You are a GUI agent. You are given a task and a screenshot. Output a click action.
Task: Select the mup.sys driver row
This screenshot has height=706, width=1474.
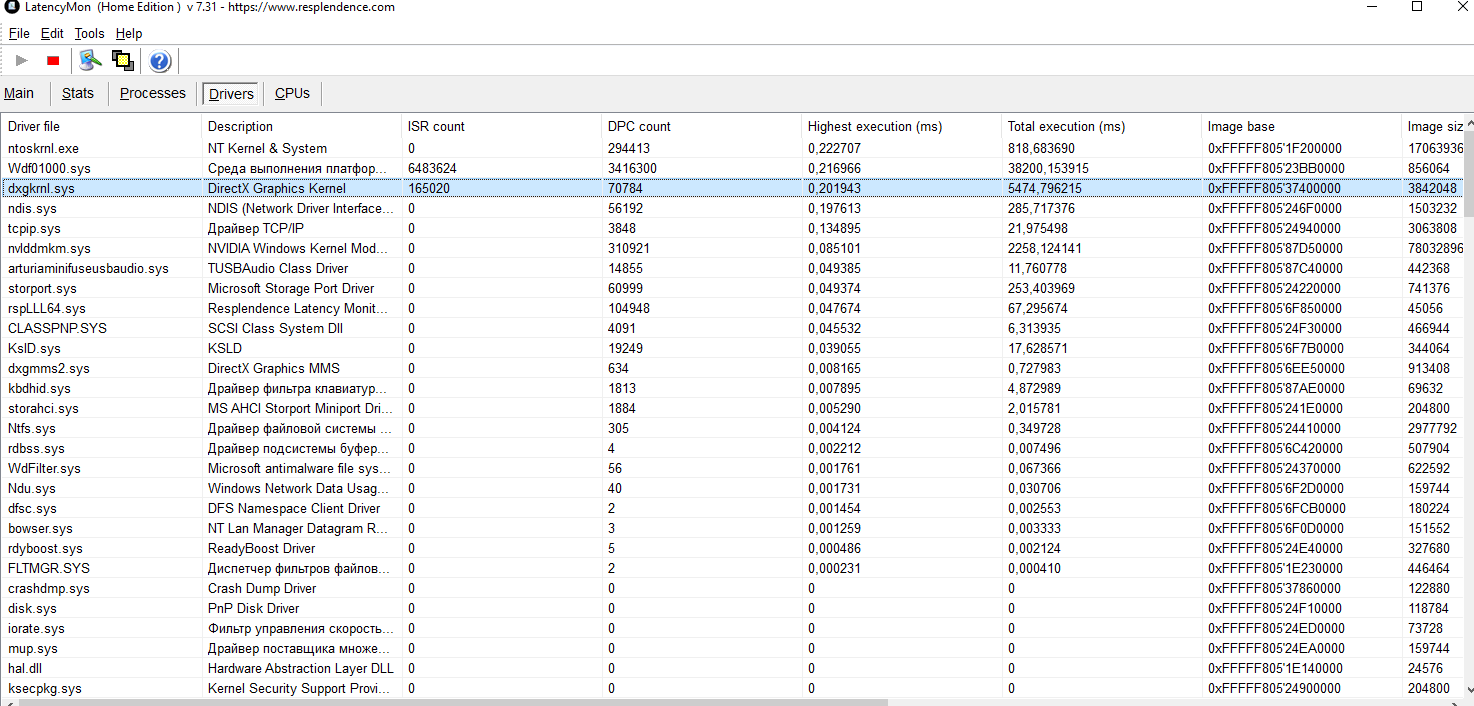[x=732, y=648]
